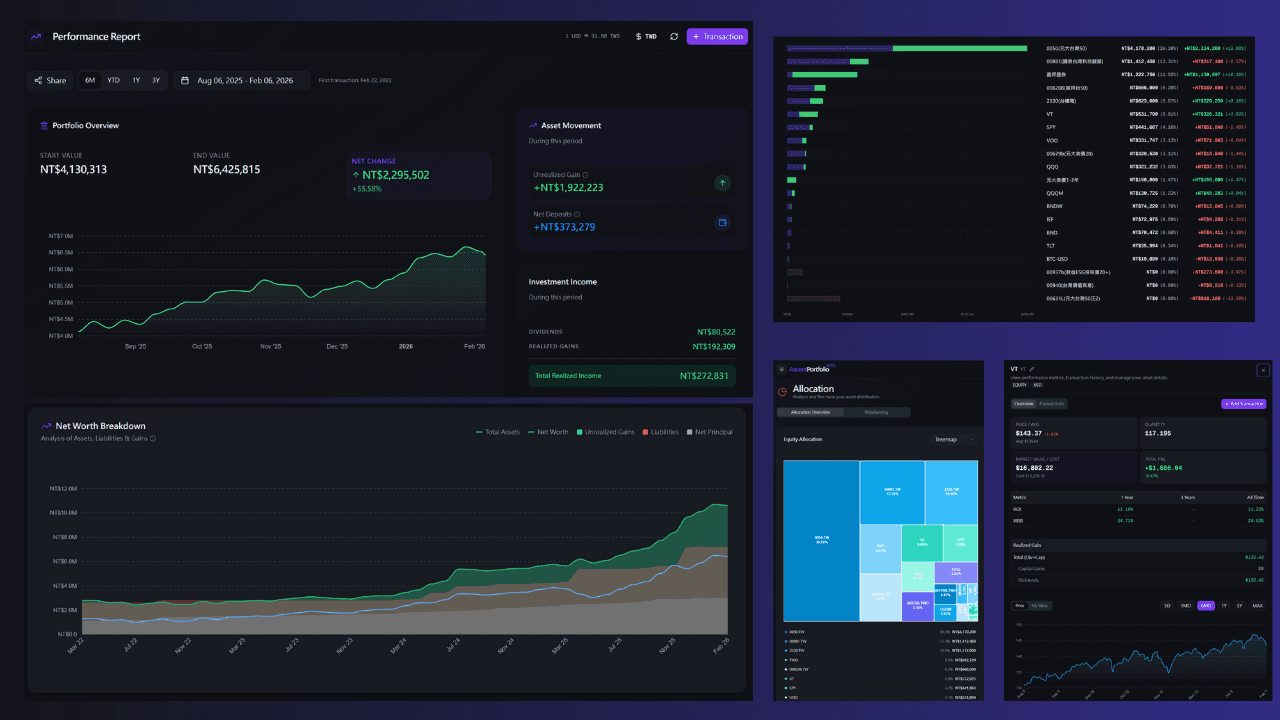1280x720 pixels.
Task: Click the refresh icon beside TWD
Action: 674,37
